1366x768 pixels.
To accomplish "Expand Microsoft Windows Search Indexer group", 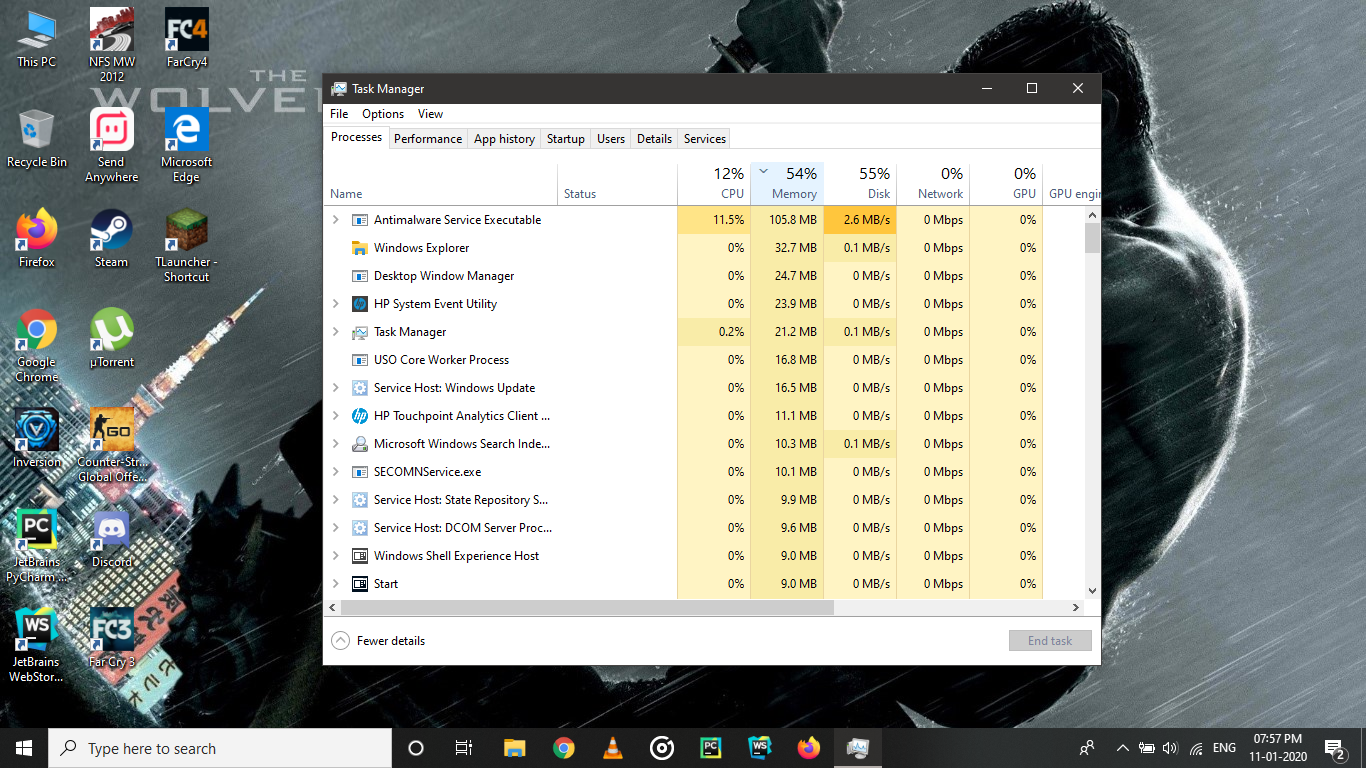I will click(336, 444).
